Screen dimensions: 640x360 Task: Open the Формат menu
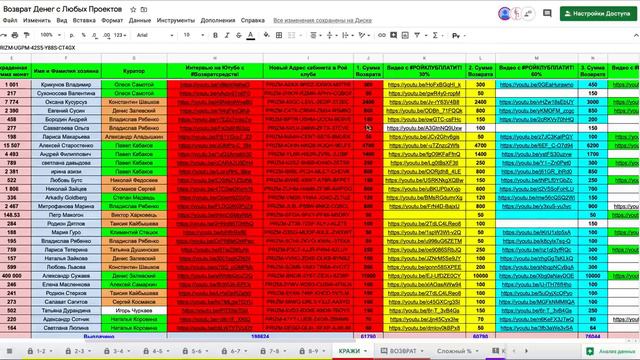click(112, 20)
